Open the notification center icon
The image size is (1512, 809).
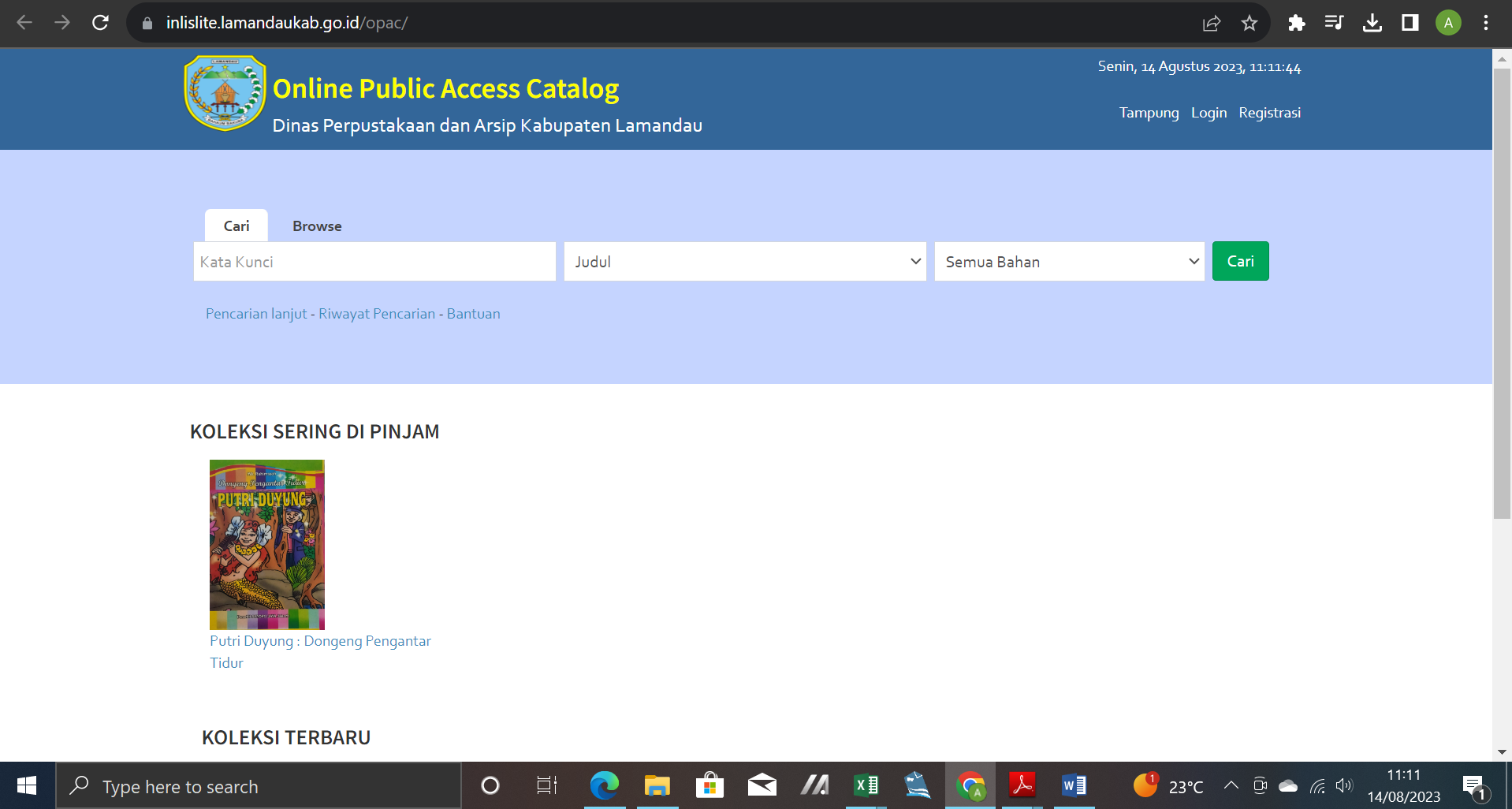1474,786
